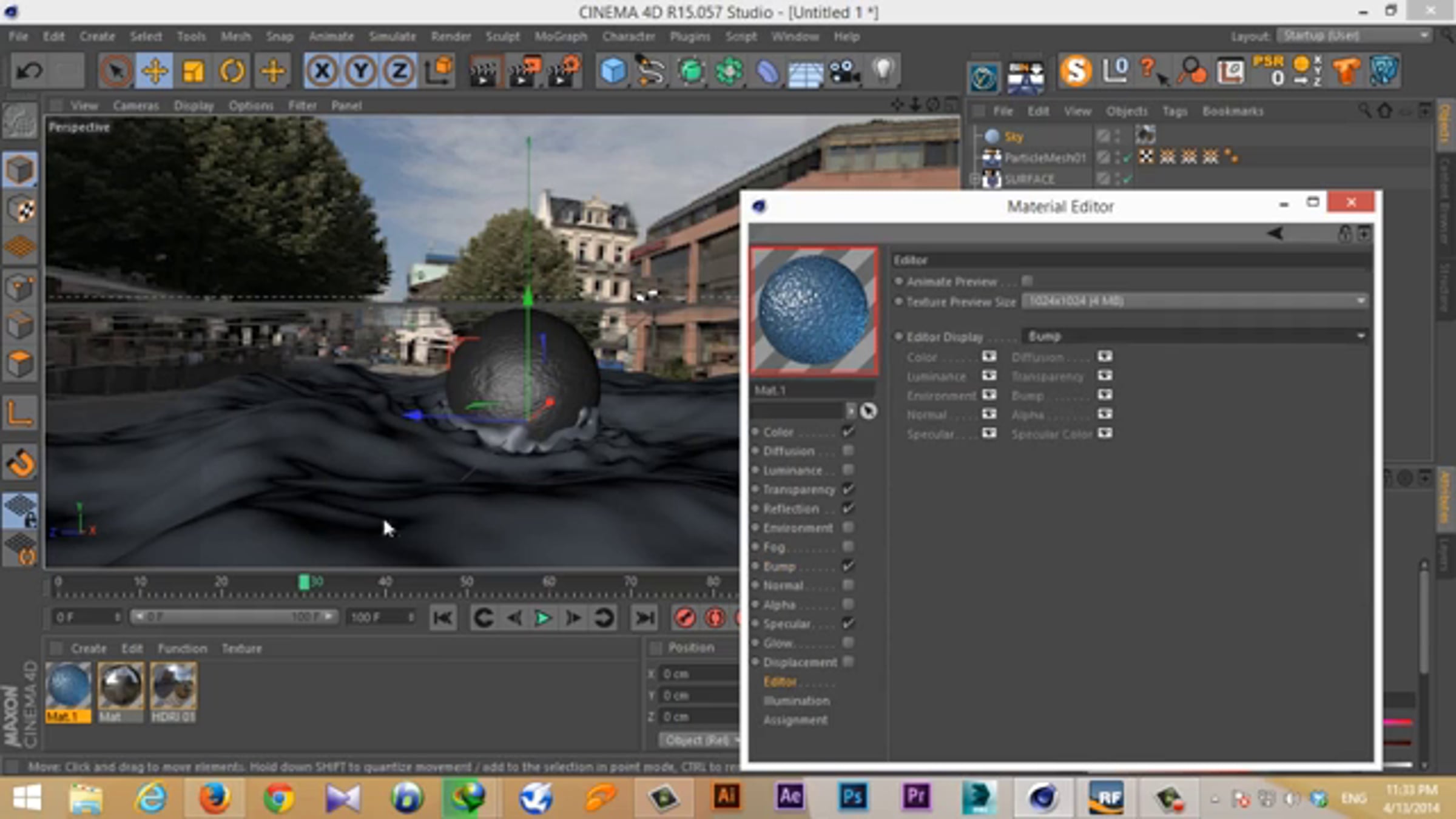
Task: Enable Texture mode checkerboard cube
Action: coord(21,209)
